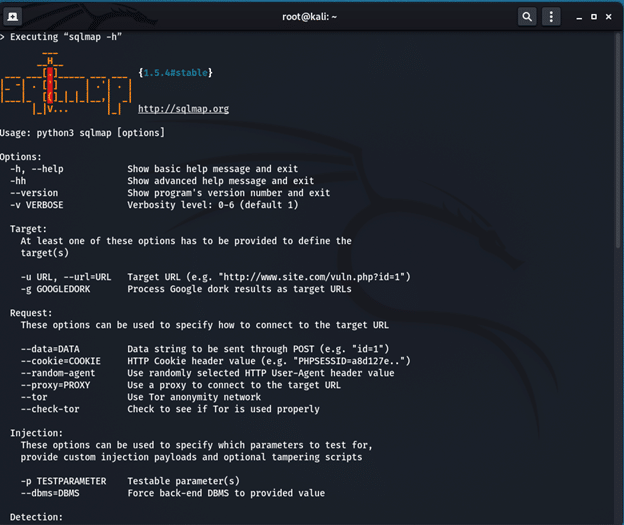Open the http://sqlmap.org link
This screenshot has height=525, width=624.
click(x=183, y=109)
